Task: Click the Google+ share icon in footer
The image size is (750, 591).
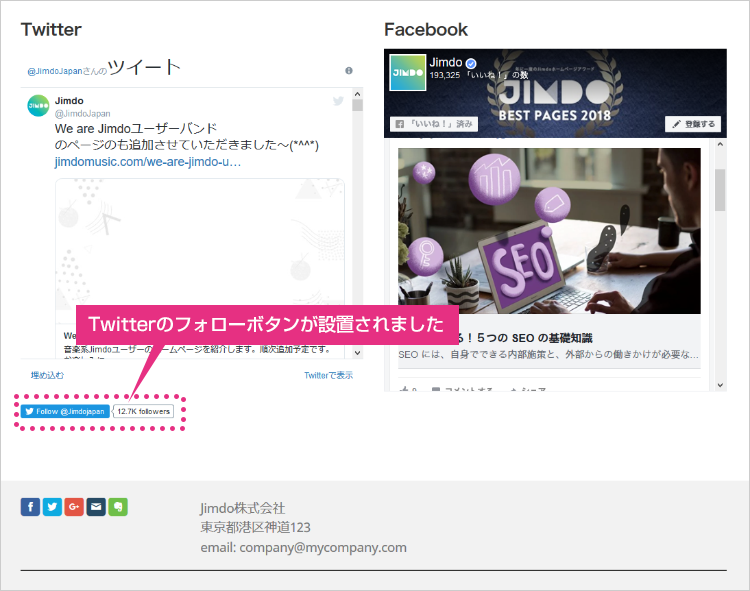Action: [x=74, y=507]
